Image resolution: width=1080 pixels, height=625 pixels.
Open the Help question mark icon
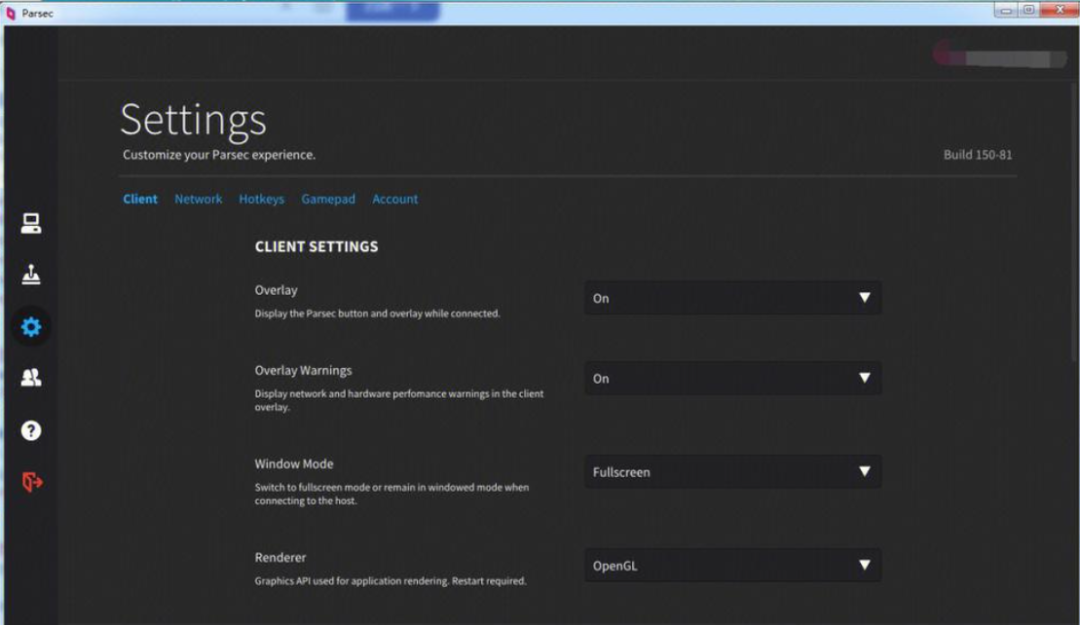31,431
